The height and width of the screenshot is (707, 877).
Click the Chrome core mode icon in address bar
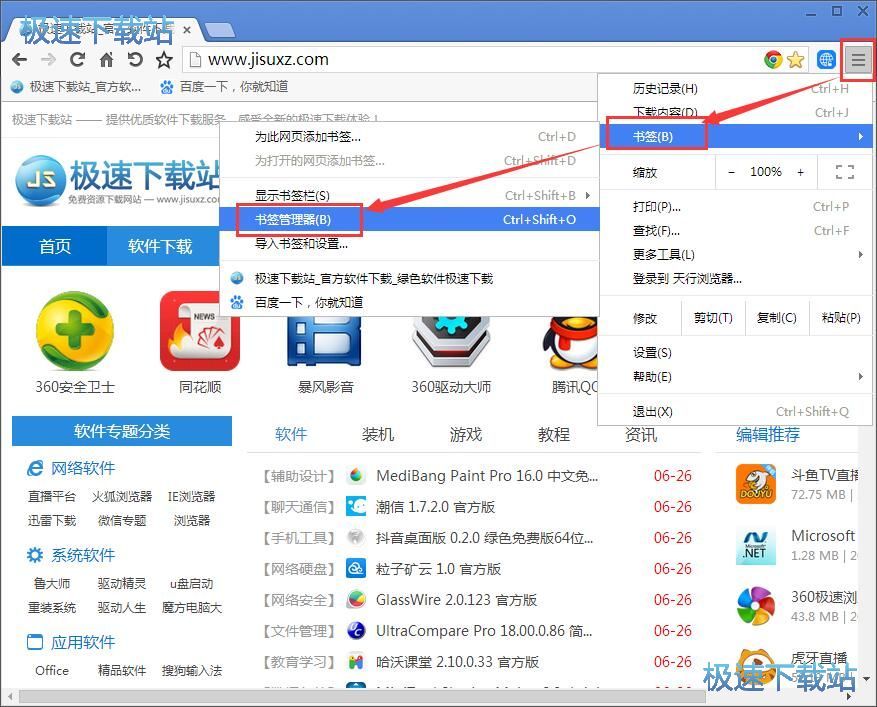[773, 59]
